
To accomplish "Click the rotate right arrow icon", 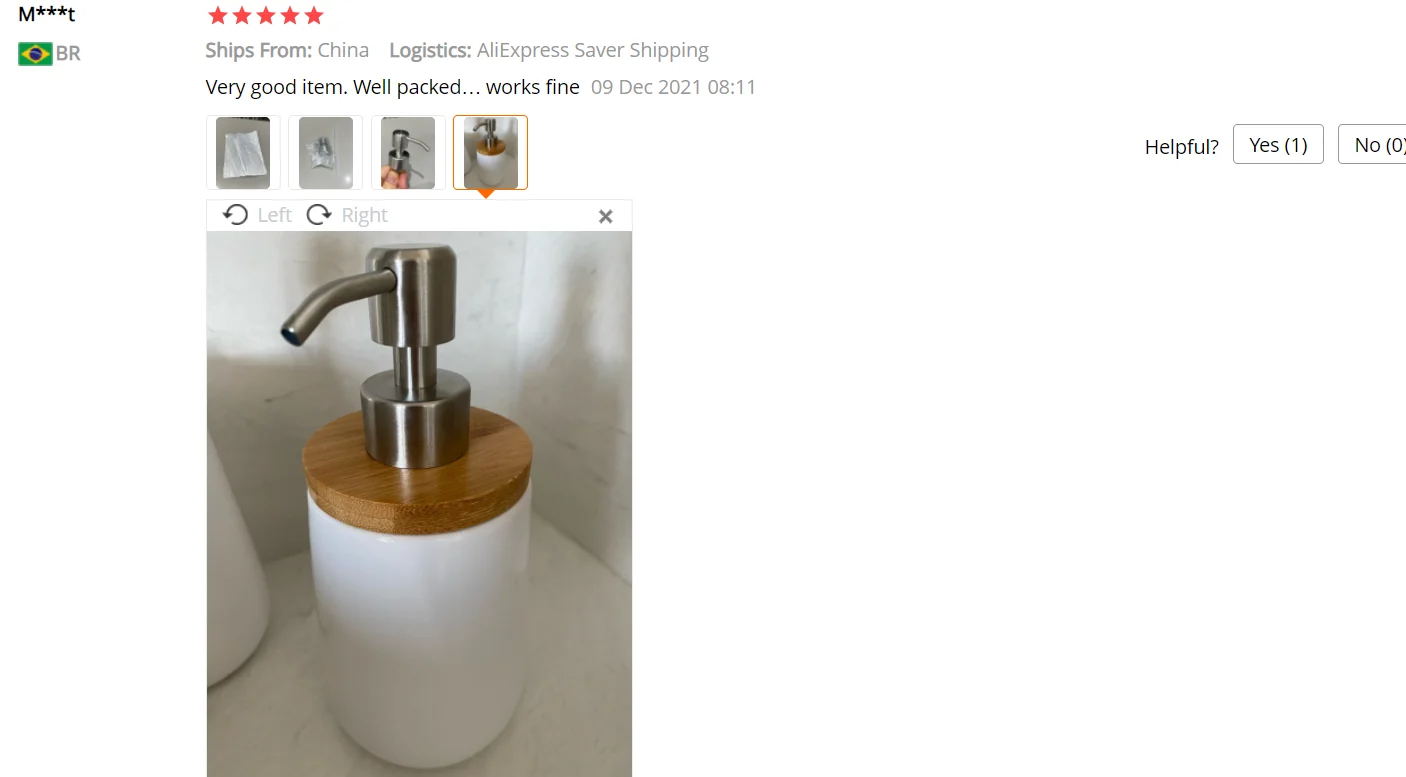I will pos(319,215).
